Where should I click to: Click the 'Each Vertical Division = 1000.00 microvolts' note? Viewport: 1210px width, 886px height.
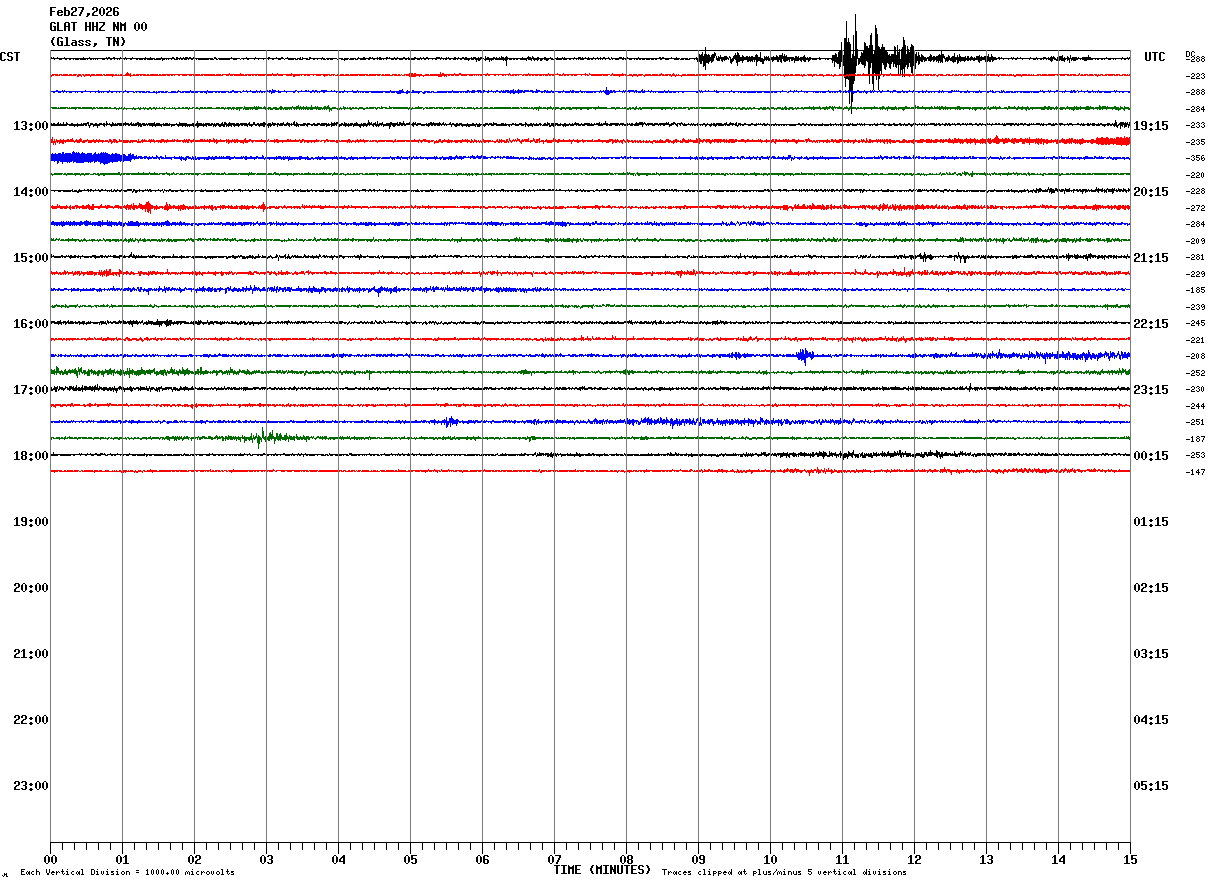(127, 873)
